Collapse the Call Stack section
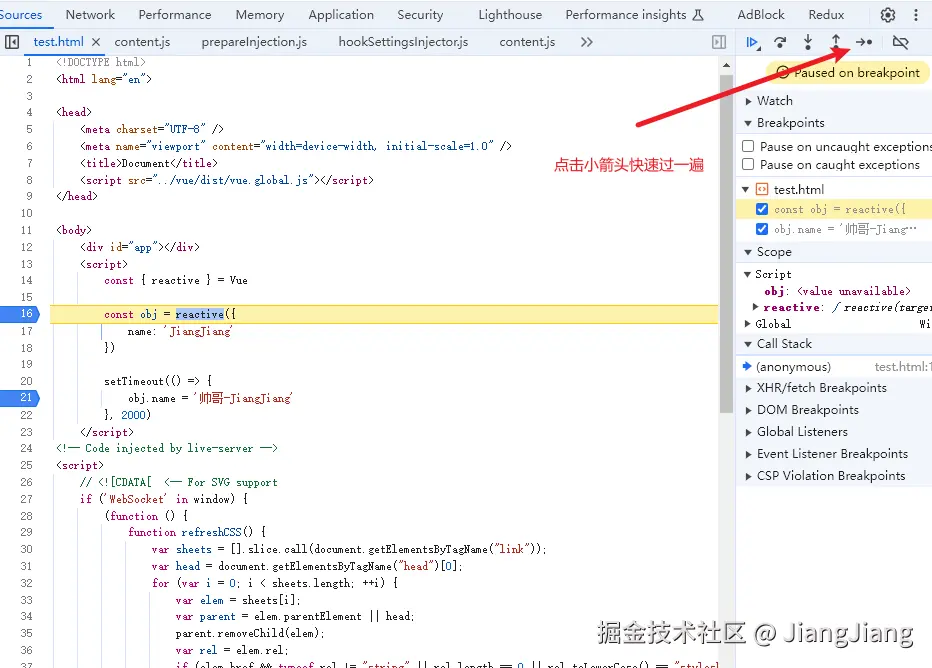 (x=748, y=344)
